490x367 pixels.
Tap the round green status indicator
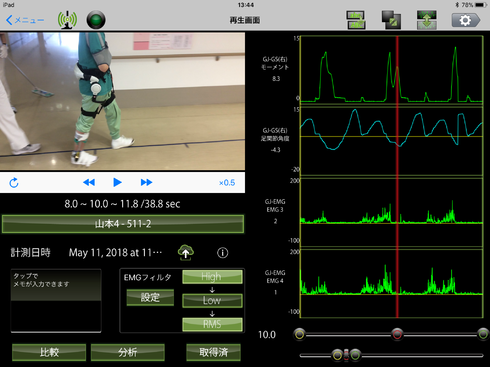(96, 20)
